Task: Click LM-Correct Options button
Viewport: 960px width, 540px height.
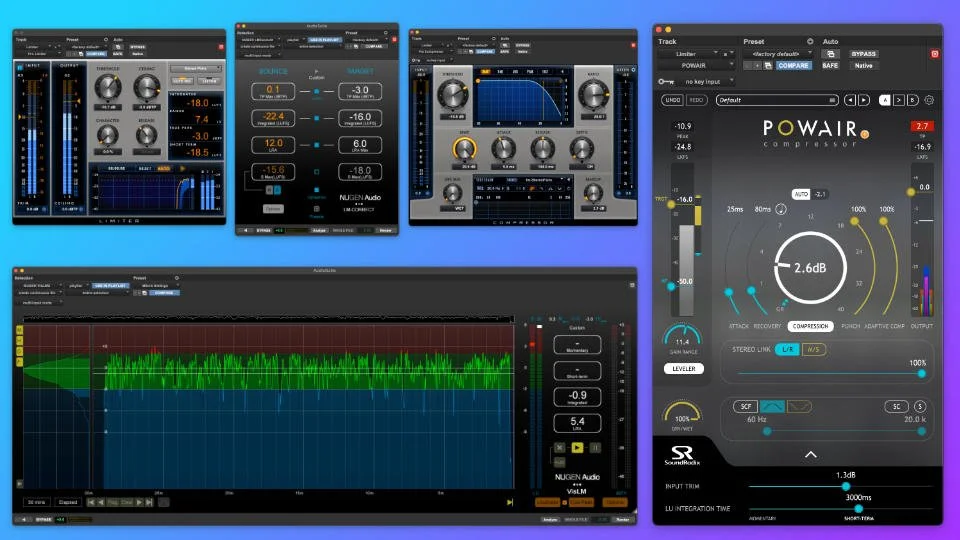Action: [272, 209]
